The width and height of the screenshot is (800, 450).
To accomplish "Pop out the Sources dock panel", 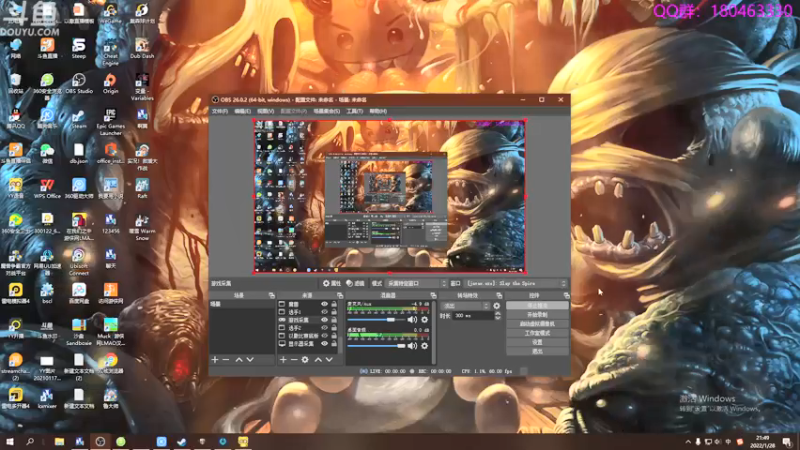I will pos(340,295).
